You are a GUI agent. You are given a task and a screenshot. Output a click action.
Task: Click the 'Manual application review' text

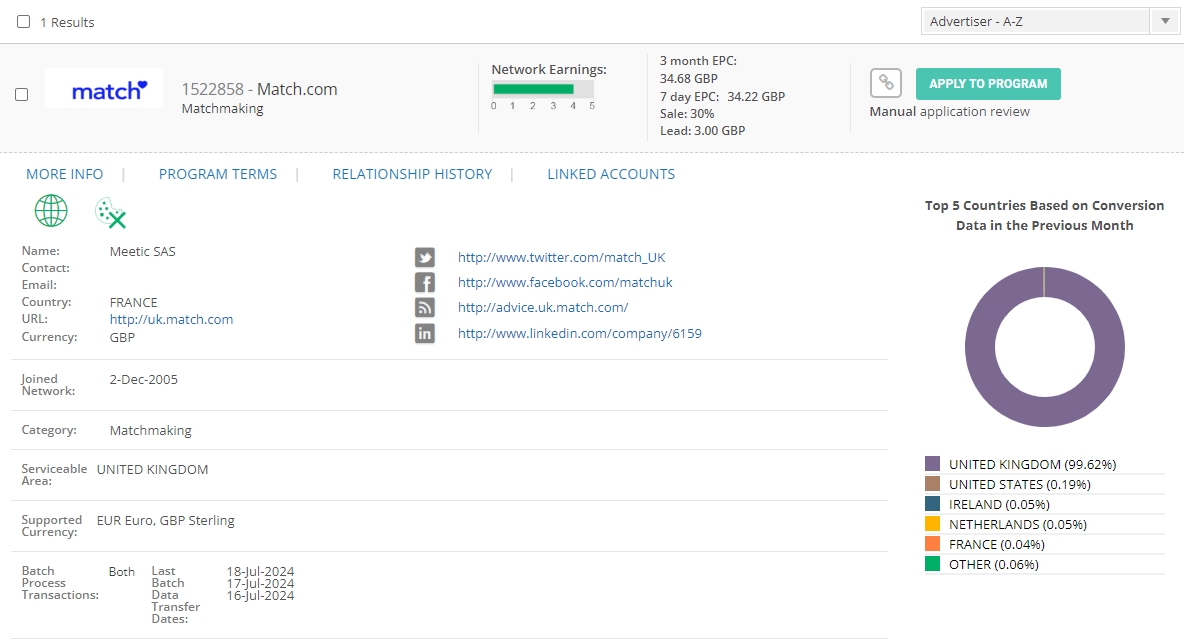(x=949, y=112)
